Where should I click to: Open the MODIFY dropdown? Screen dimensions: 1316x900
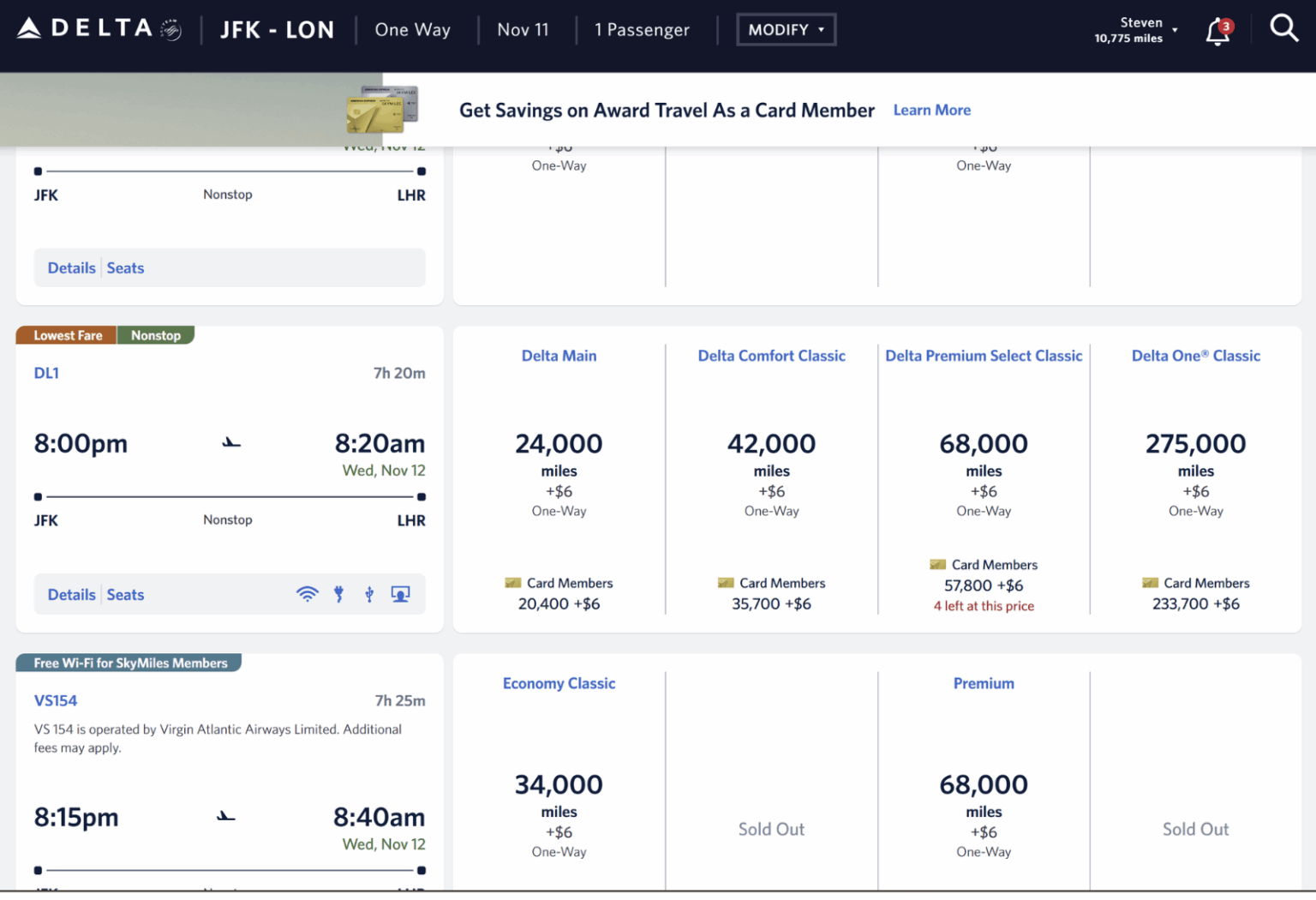coord(786,28)
